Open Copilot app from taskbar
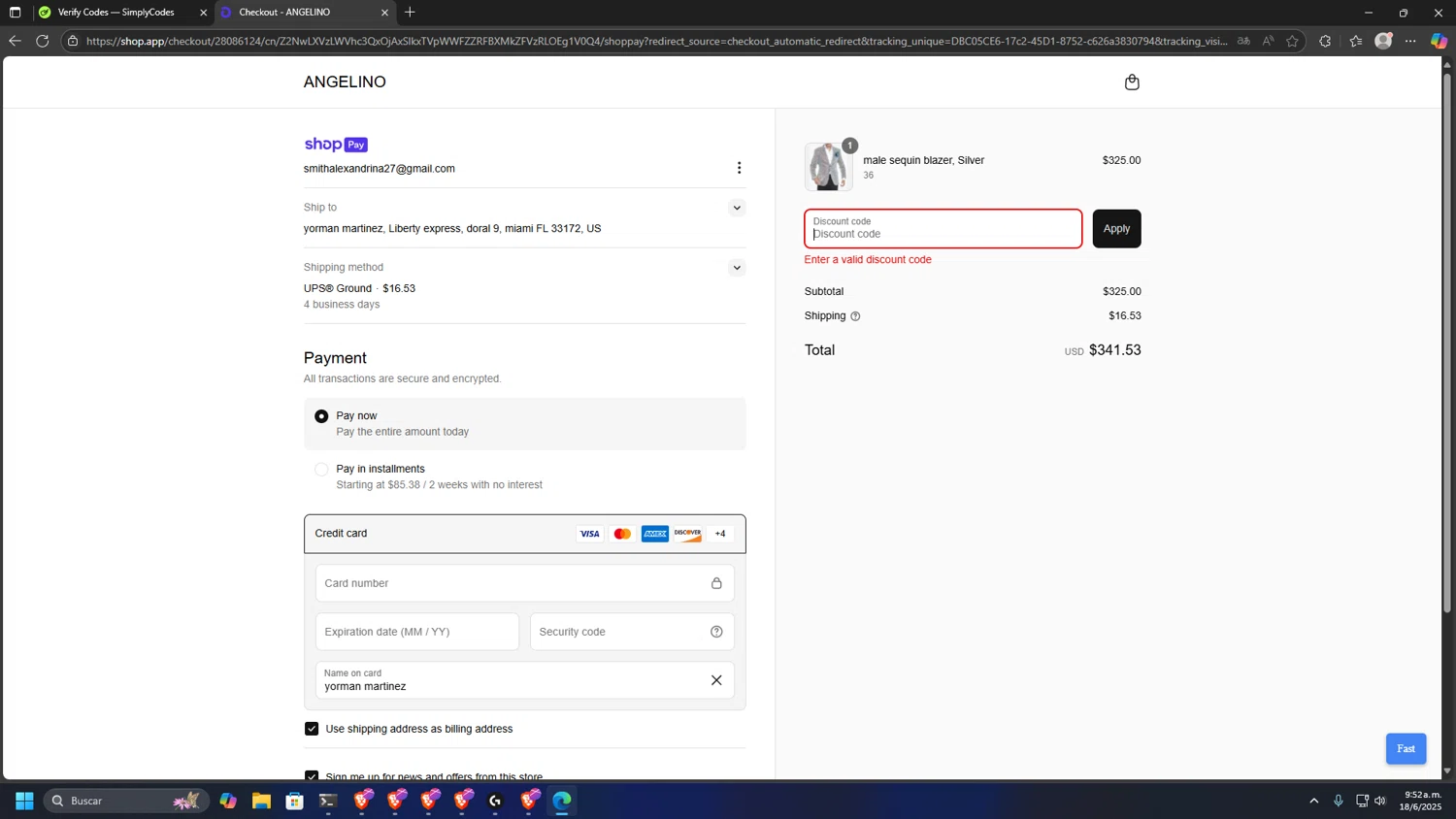 (228, 801)
